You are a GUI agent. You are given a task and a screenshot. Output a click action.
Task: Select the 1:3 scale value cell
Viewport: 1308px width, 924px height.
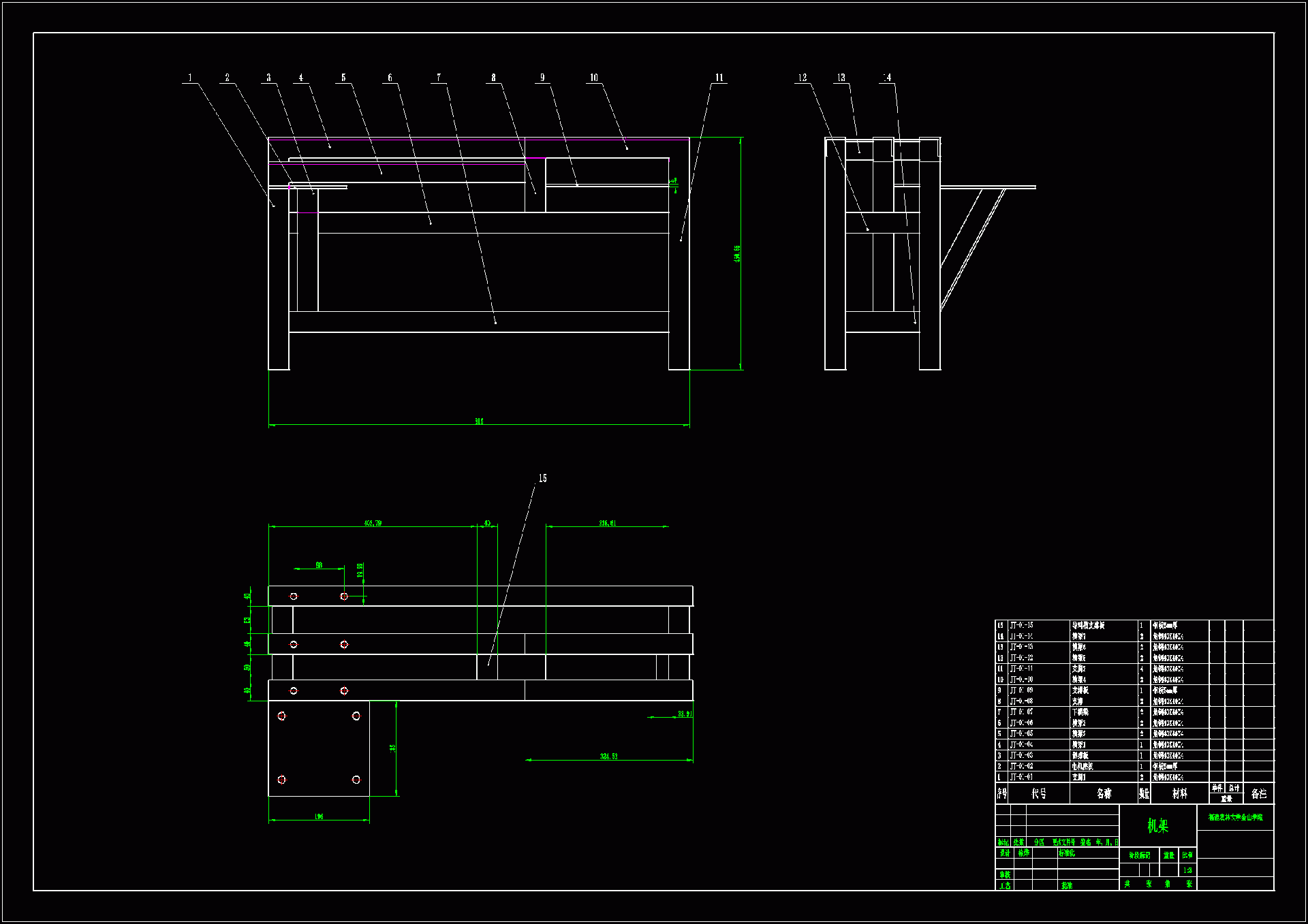tap(1187, 870)
